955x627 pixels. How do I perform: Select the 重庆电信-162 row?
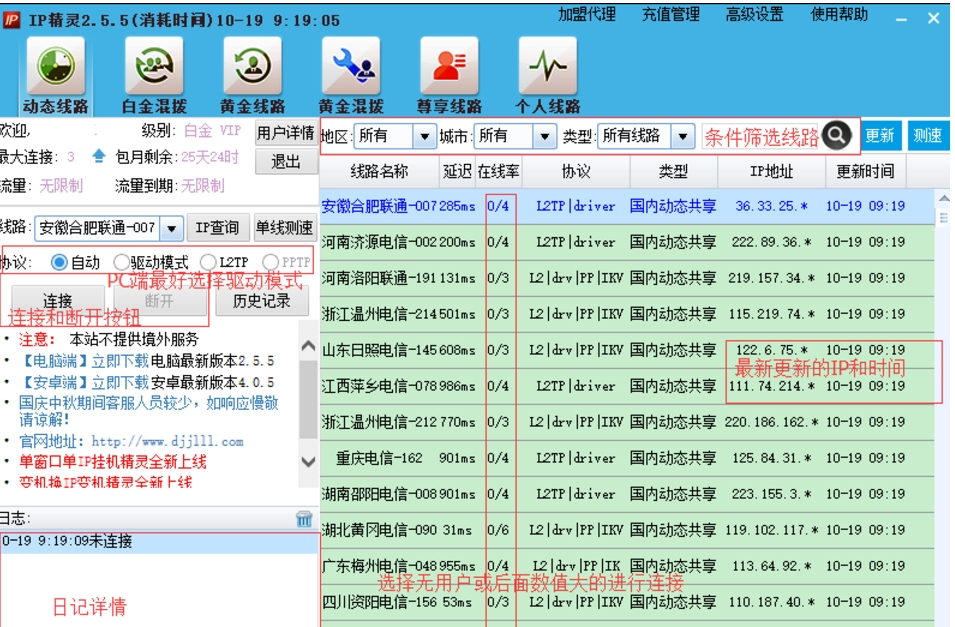click(x=627, y=458)
